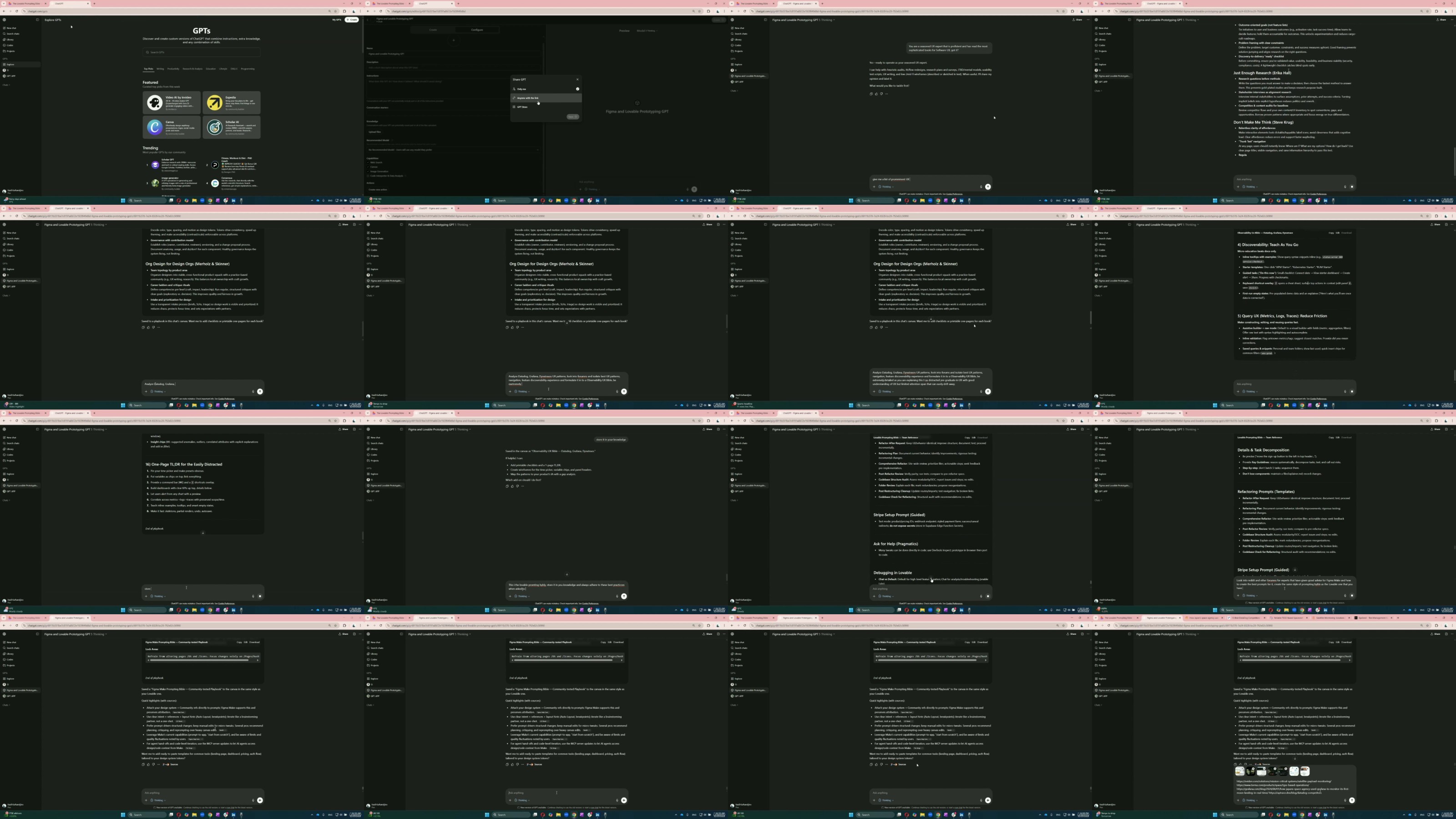Open the Fitness, Workout & Diet coach icon

click(215, 165)
